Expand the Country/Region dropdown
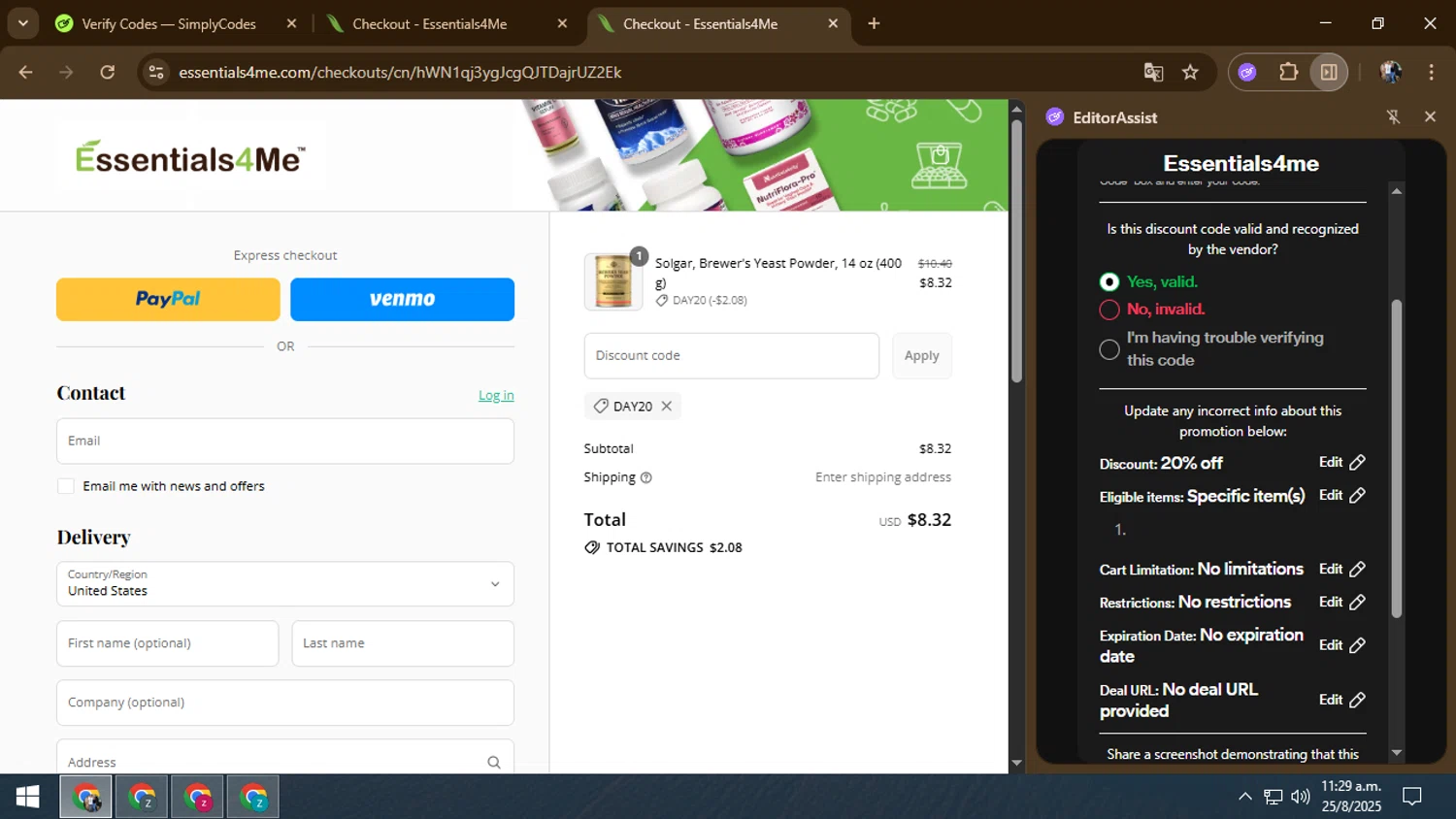Screen dimensions: 1456x819 (285, 584)
